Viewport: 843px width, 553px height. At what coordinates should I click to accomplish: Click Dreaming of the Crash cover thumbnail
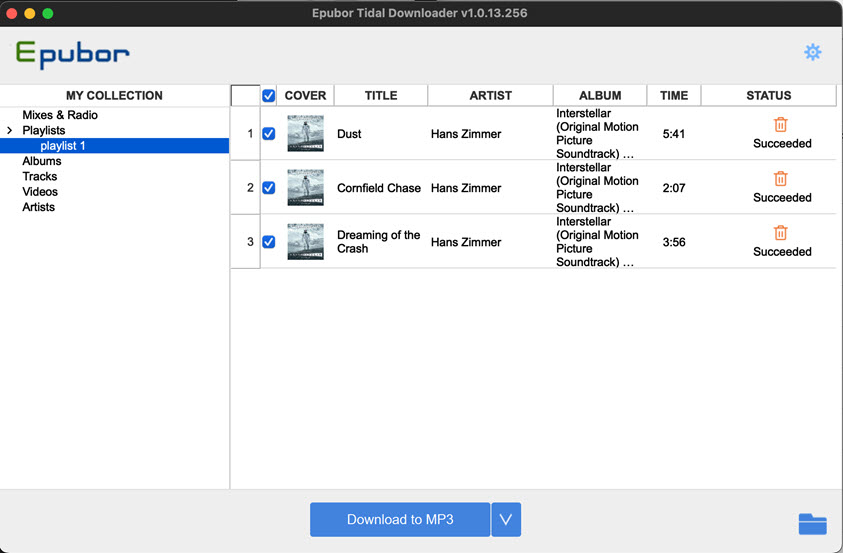[x=305, y=242]
